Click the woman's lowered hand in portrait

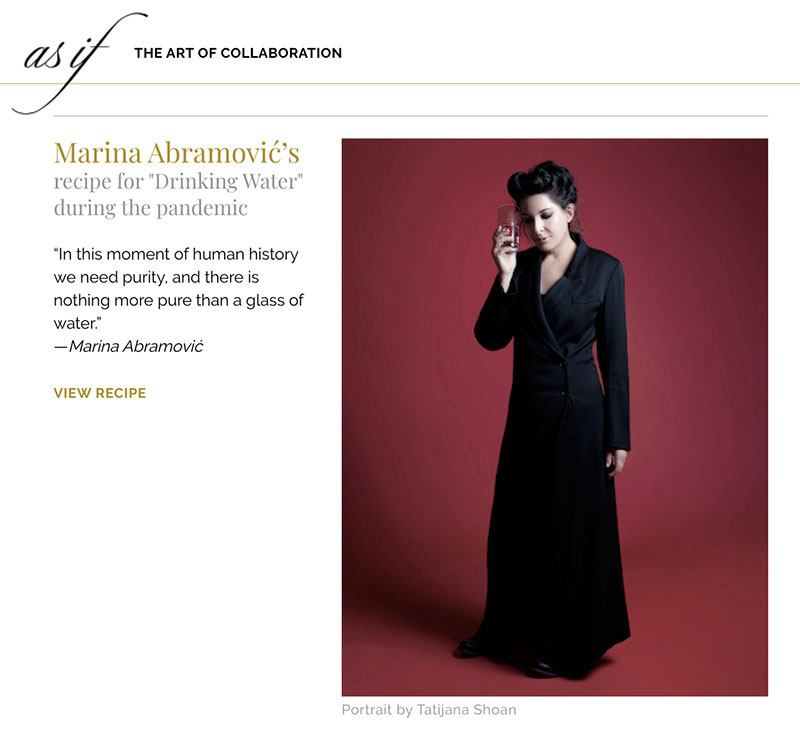click(x=616, y=463)
